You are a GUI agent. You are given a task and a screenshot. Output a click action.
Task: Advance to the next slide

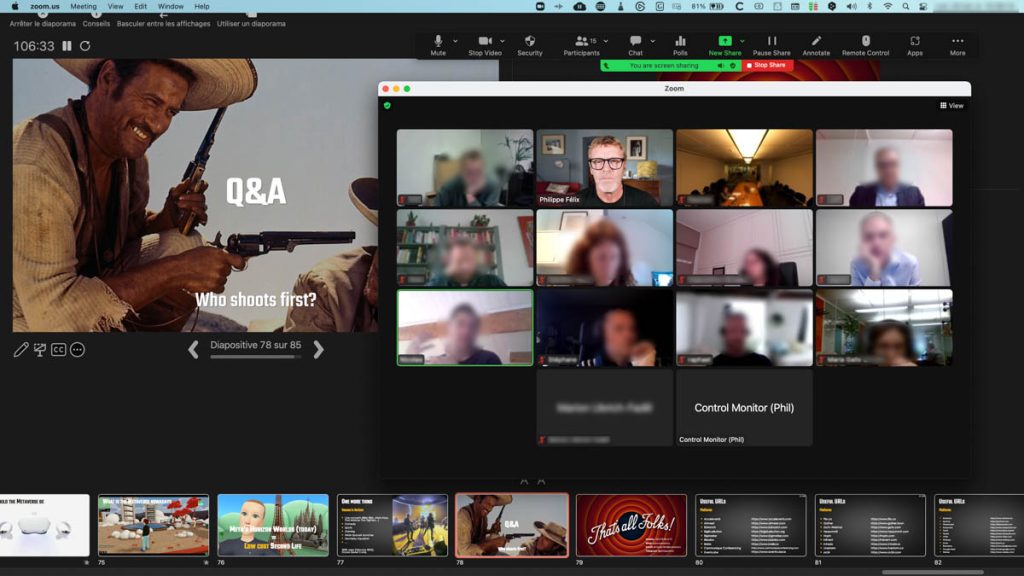318,349
